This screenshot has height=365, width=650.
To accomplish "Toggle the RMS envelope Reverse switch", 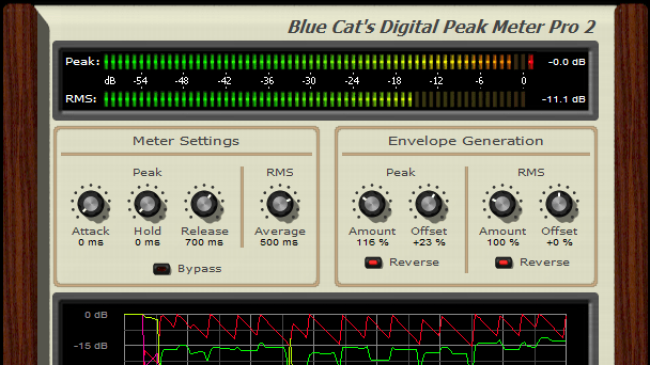I will pyautogui.click(x=504, y=263).
